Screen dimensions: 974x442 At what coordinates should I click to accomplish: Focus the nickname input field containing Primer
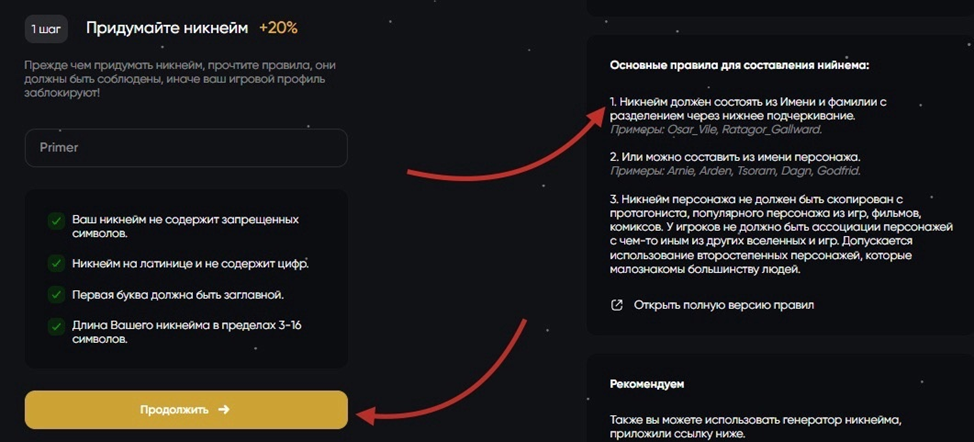(186, 148)
